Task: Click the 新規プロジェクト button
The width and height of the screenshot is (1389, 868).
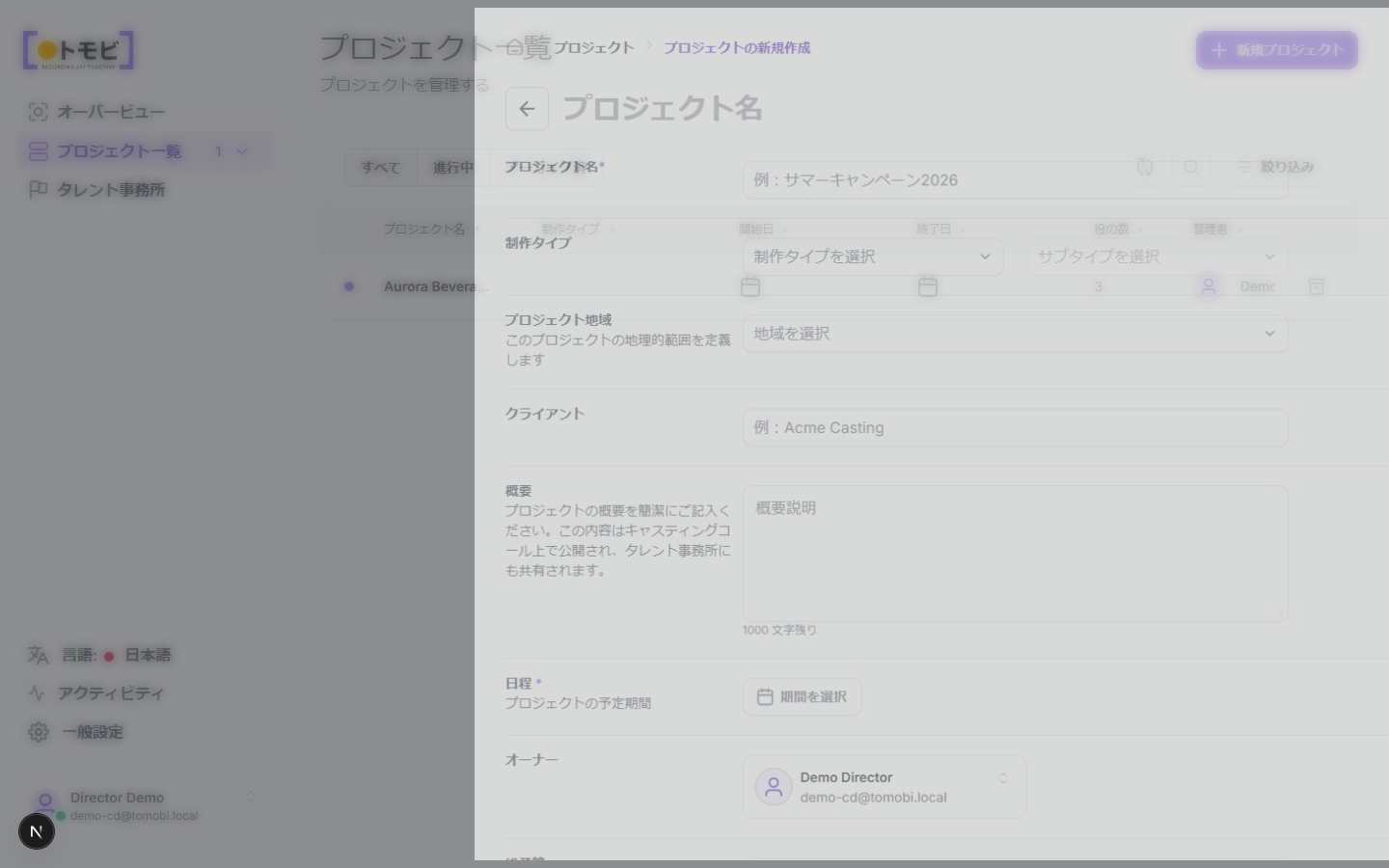Action: click(x=1277, y=50)
